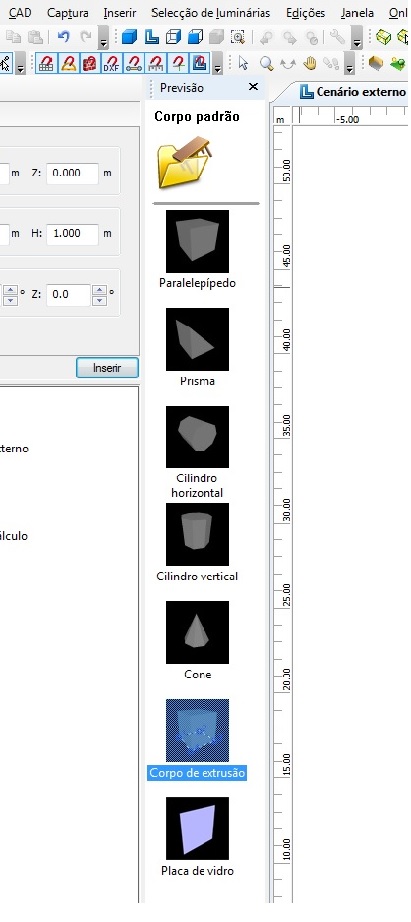
Task: Open the Corpo padrão folder icon
Action: (x=185, y=162)
